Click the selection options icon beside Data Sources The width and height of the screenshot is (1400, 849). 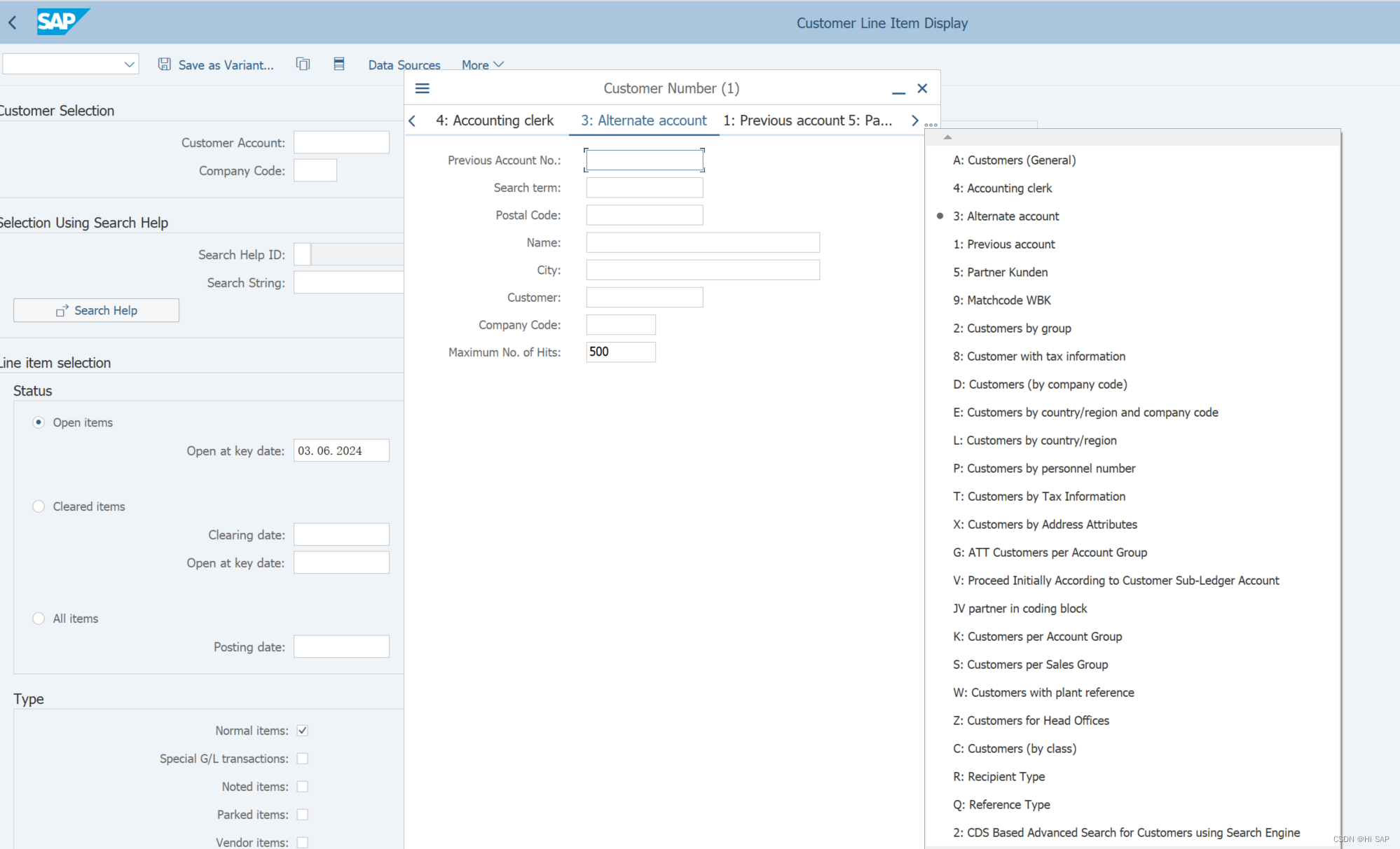pyautogui.click(x=339, y=64)
